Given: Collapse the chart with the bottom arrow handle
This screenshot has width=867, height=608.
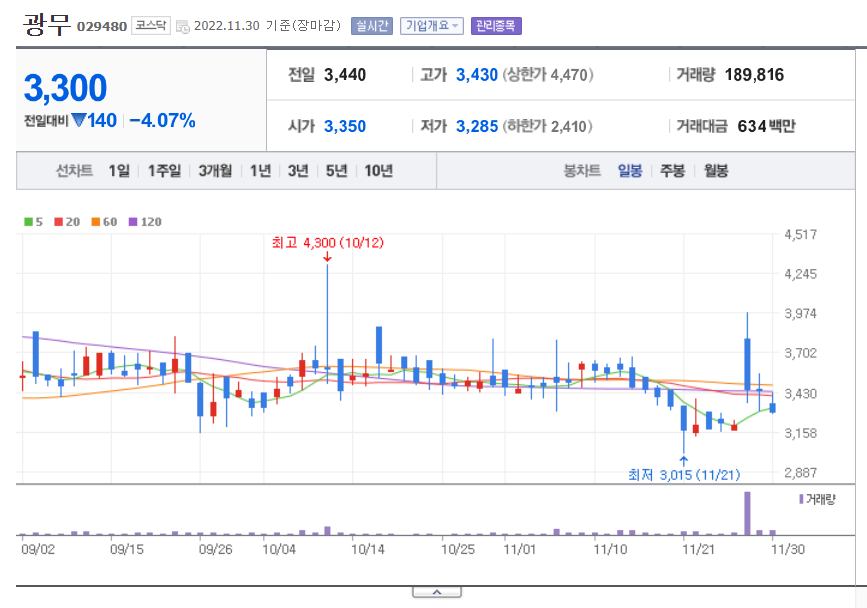Looking at the screenshot, I should point(437,592).
